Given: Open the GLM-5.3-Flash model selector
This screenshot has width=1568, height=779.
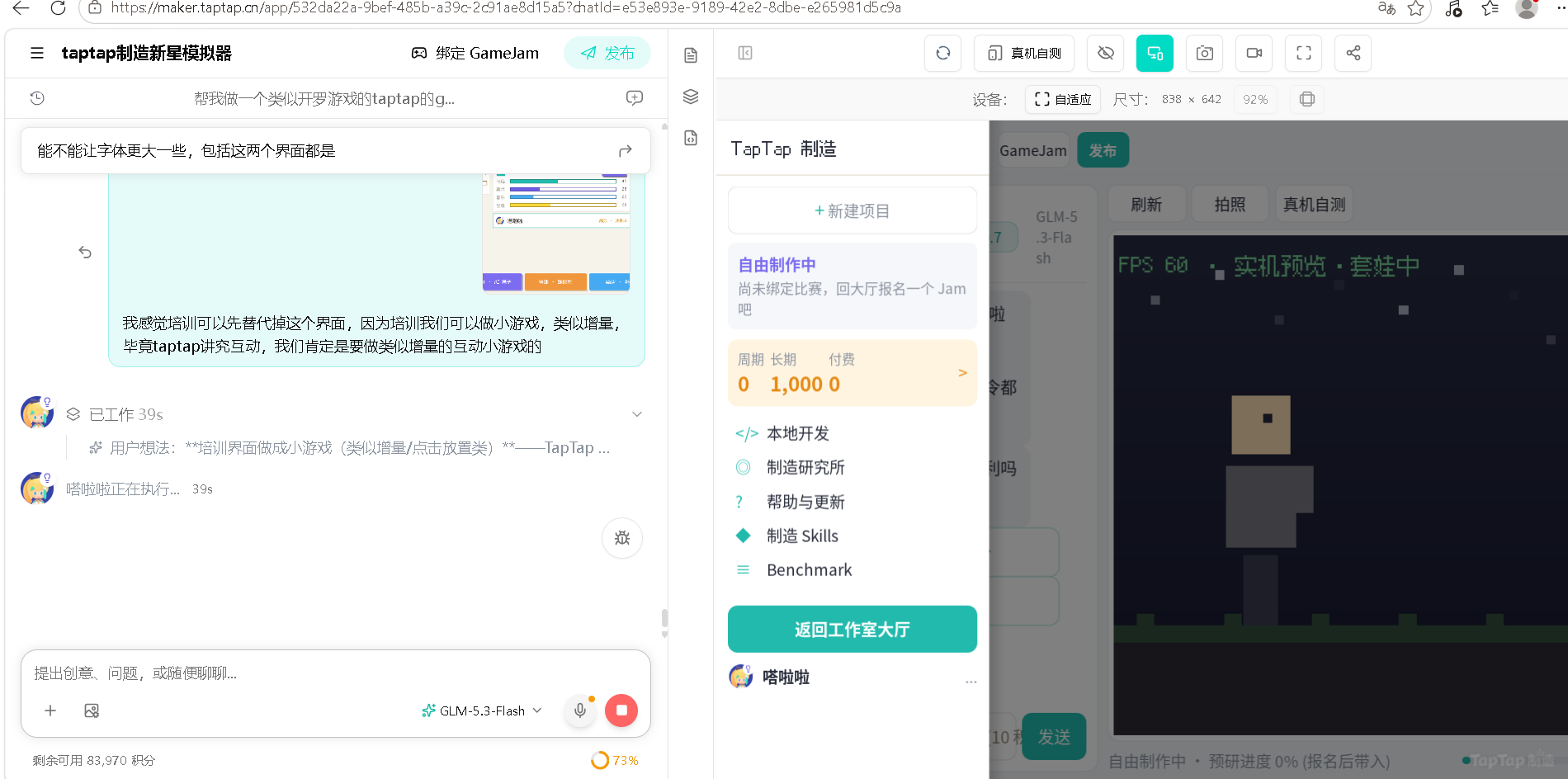Looking at the screenshot, I should [482, 711].
